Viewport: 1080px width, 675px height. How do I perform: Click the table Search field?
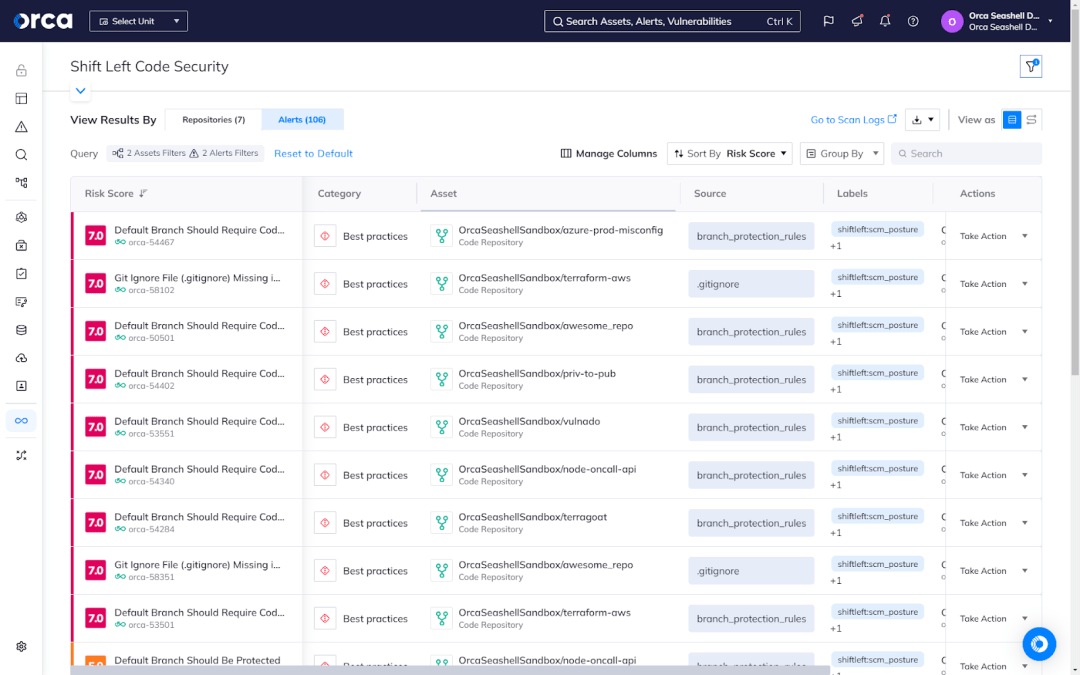point(966,154)
